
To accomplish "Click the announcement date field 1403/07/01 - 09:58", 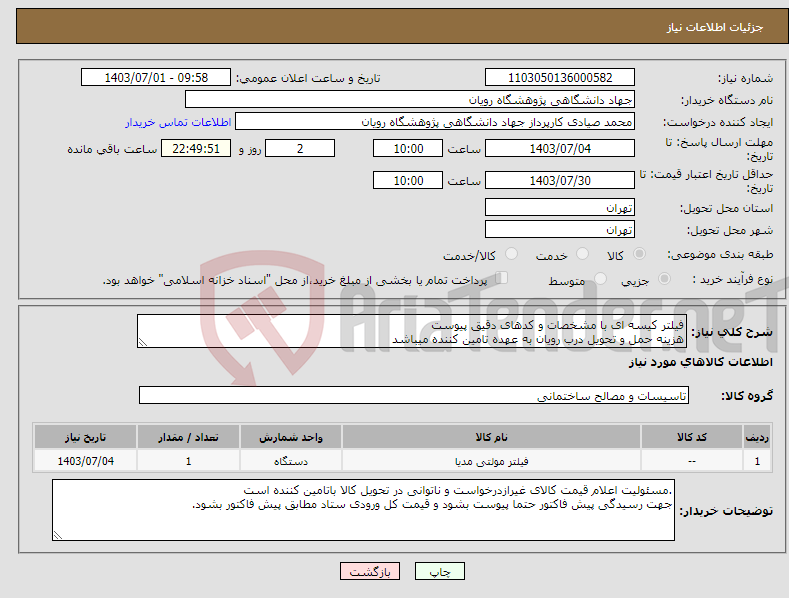I will coord(156,78).
